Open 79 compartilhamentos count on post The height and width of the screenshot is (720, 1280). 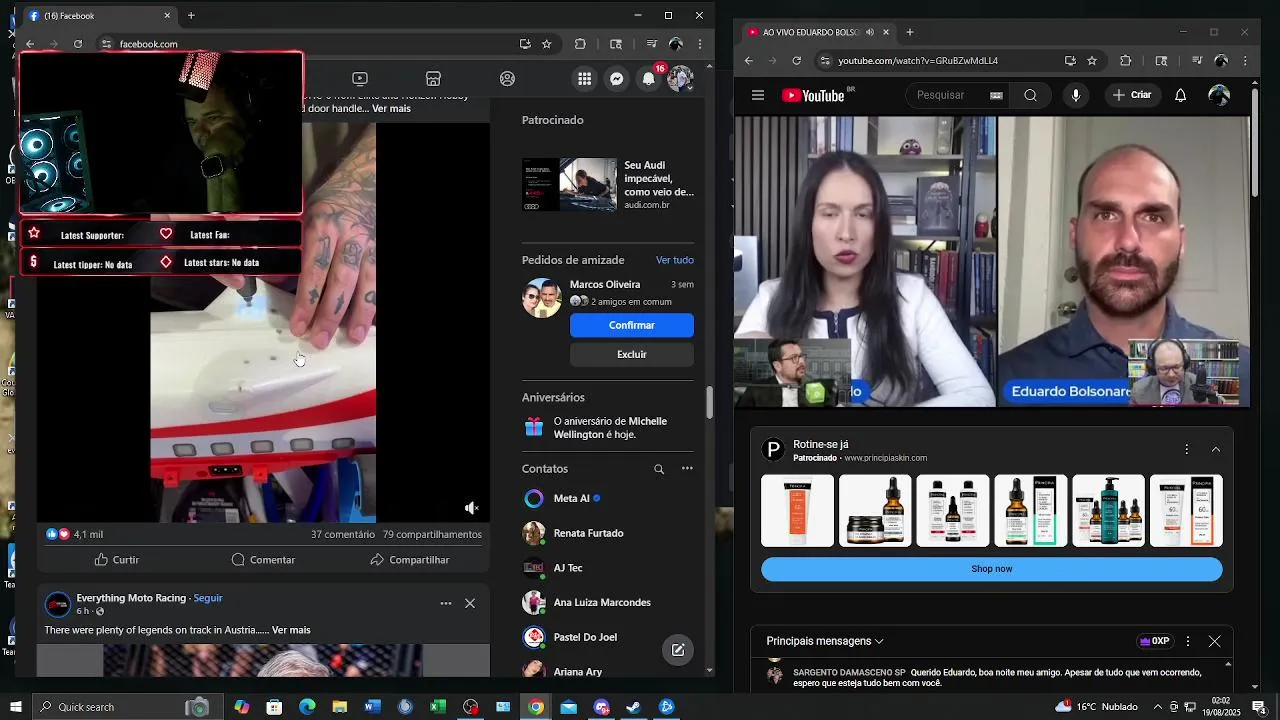click(432, 534)
